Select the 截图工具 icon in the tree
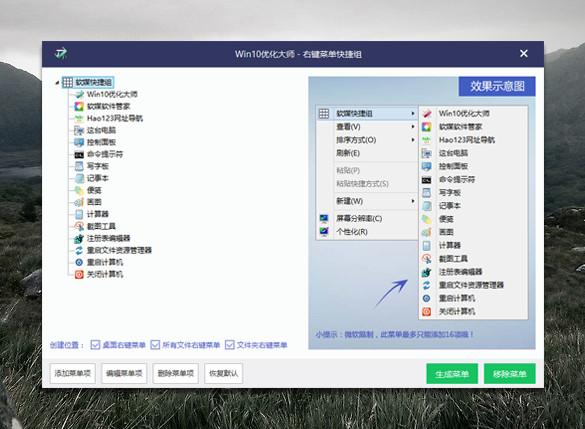 [x=79, y=226]
